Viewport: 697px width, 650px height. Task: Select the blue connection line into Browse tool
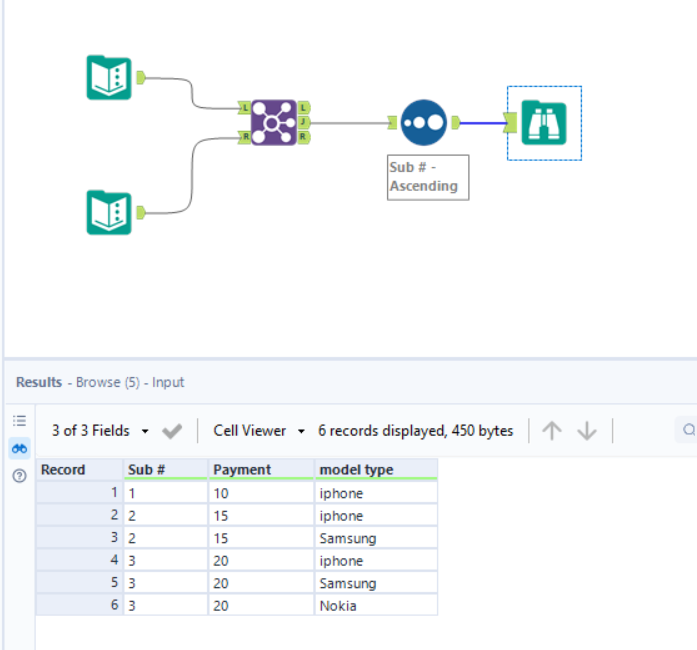[482, 123]
